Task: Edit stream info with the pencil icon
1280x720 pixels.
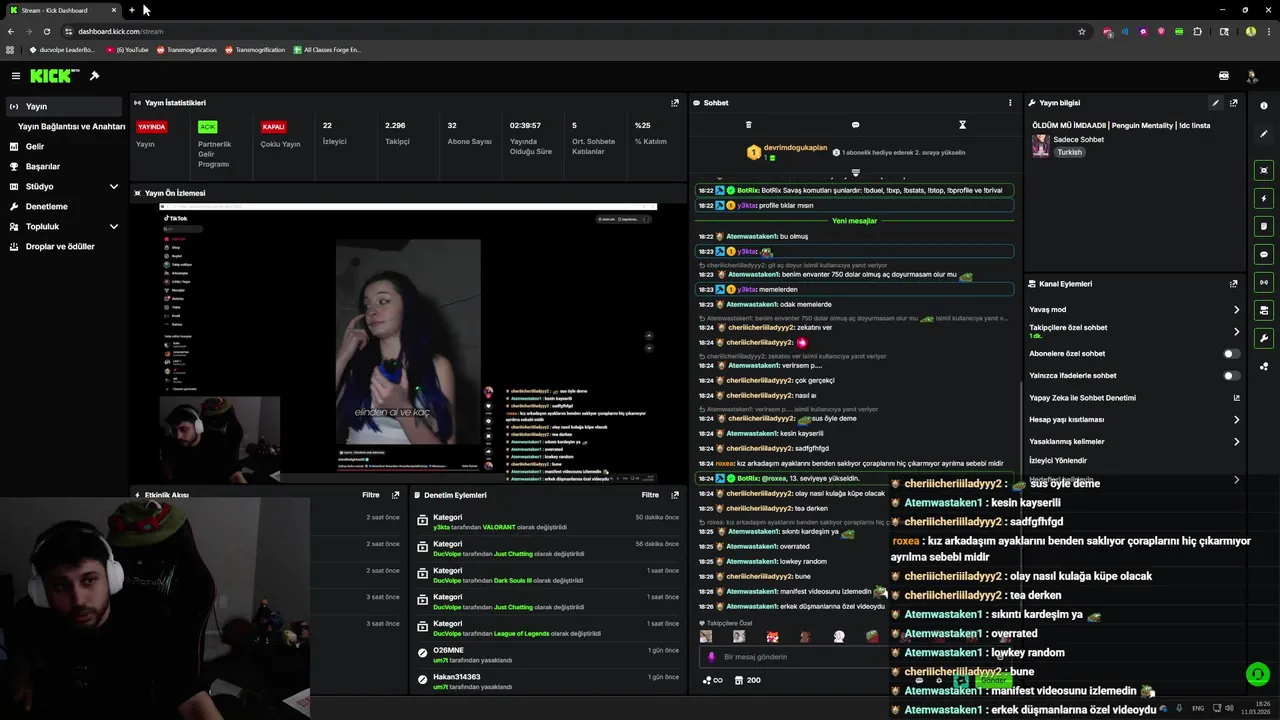Action: pos(1216,103)
